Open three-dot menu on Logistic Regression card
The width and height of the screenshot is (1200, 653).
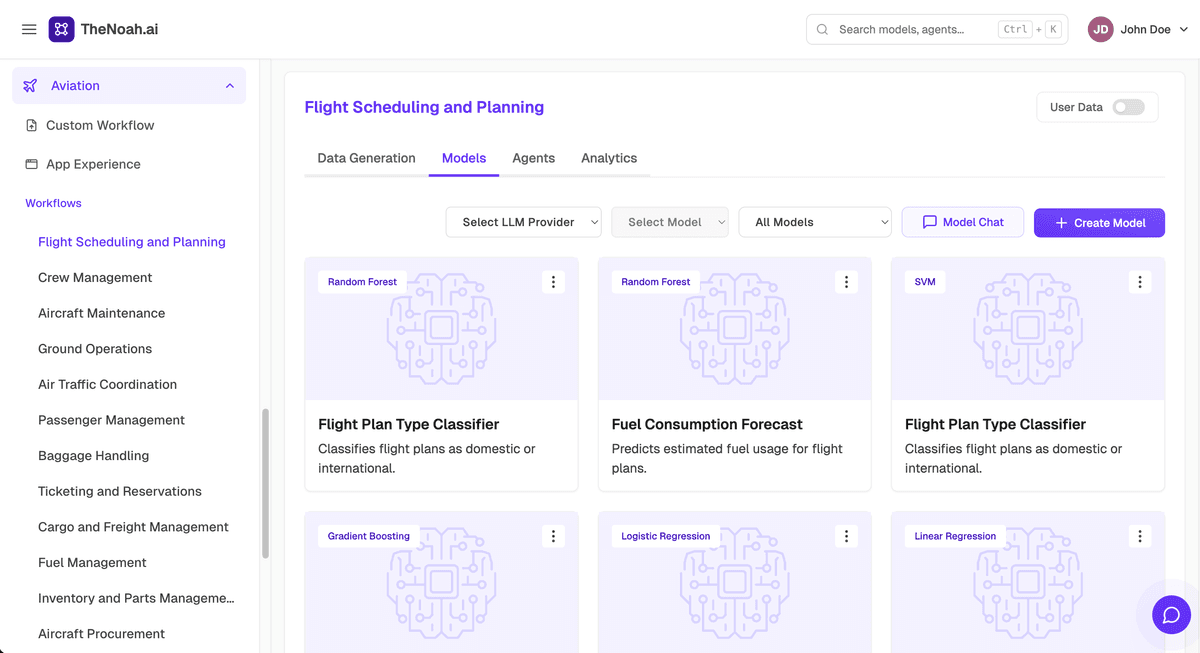pyautogui.click(x=847, y=536)
